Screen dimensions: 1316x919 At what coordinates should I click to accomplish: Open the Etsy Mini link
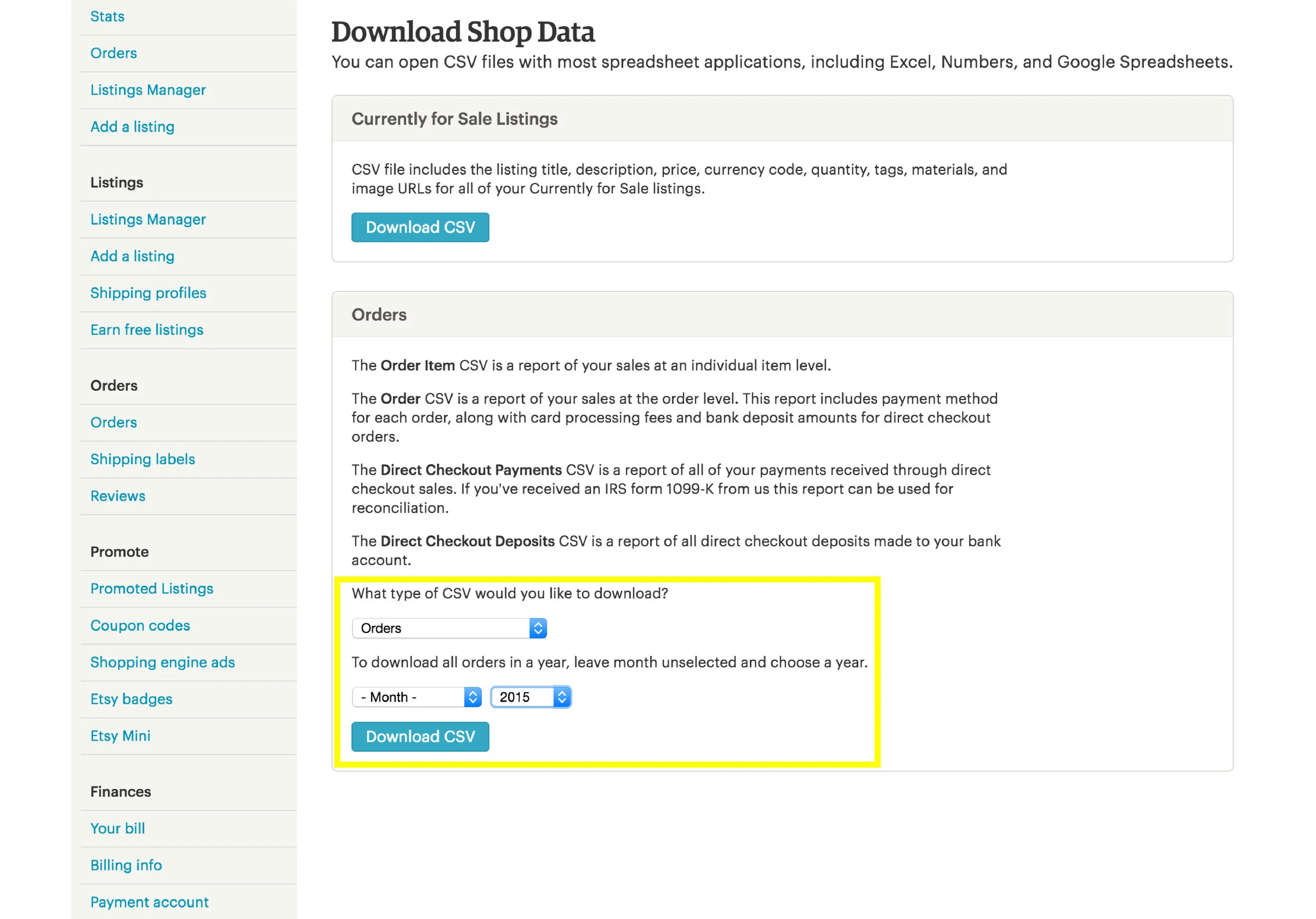click(x=121, y=736)
